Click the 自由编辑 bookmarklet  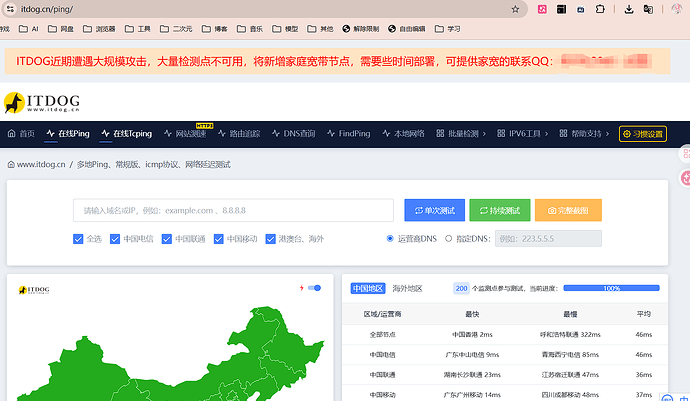(407, 29)
